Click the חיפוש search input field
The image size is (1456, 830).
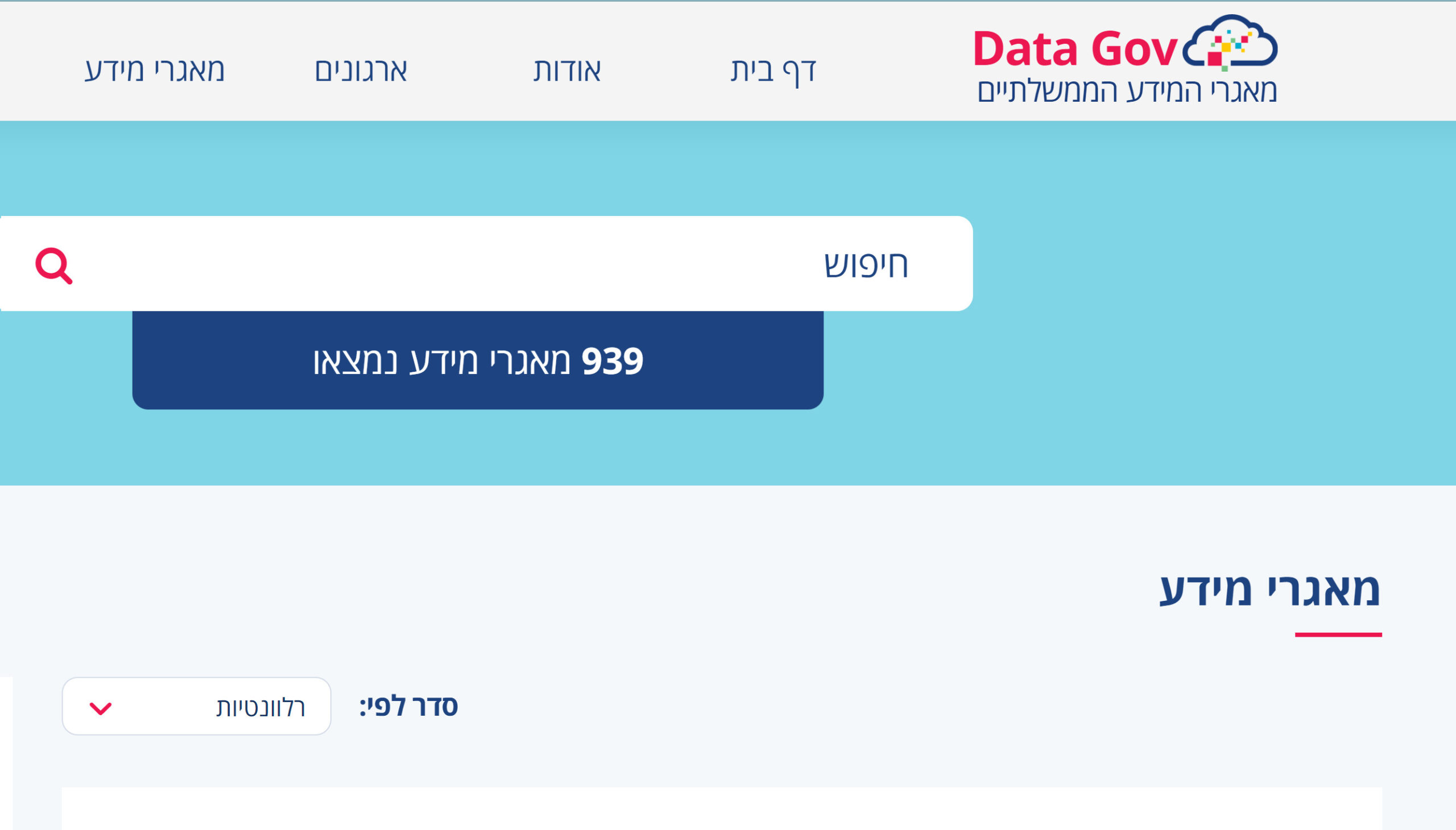click(486, 263)
